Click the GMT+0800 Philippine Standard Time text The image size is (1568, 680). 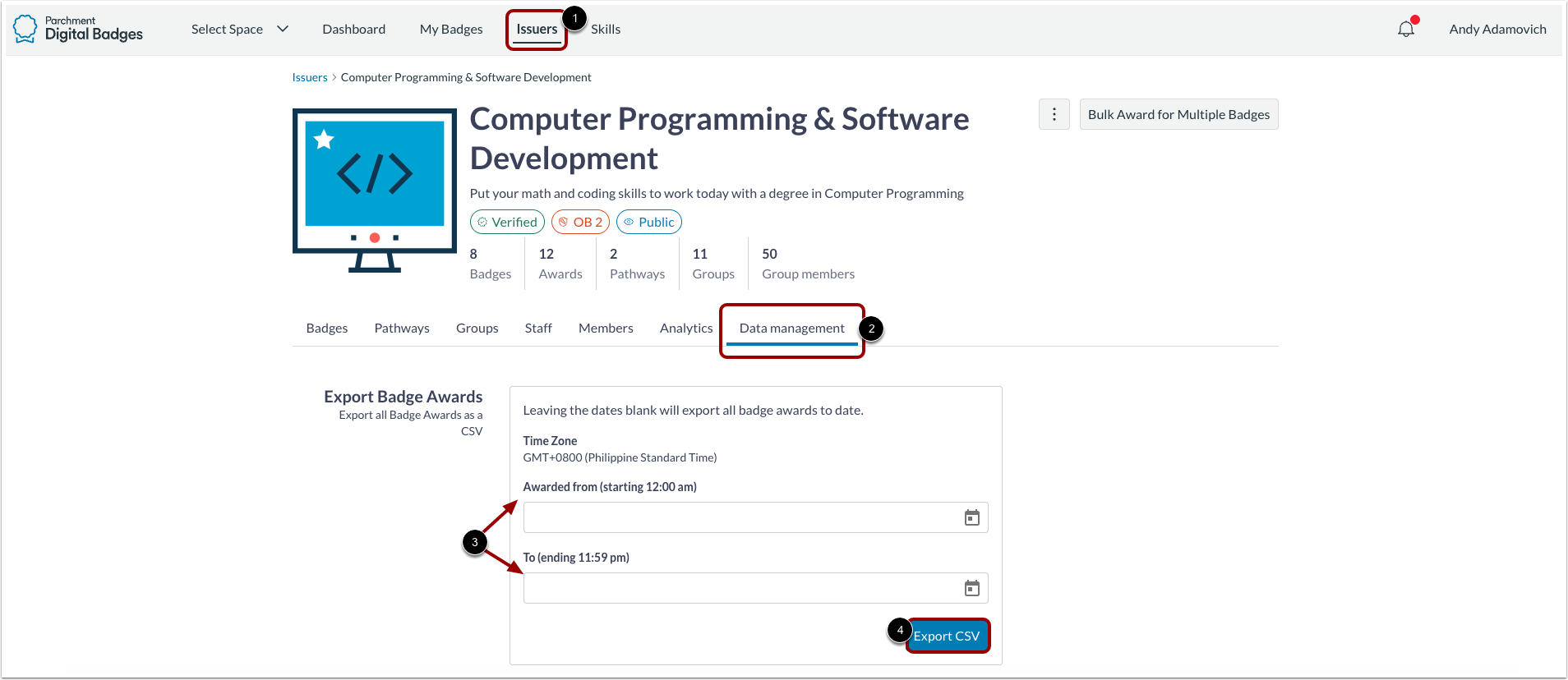pyautogui.click(x=620, y=457)
